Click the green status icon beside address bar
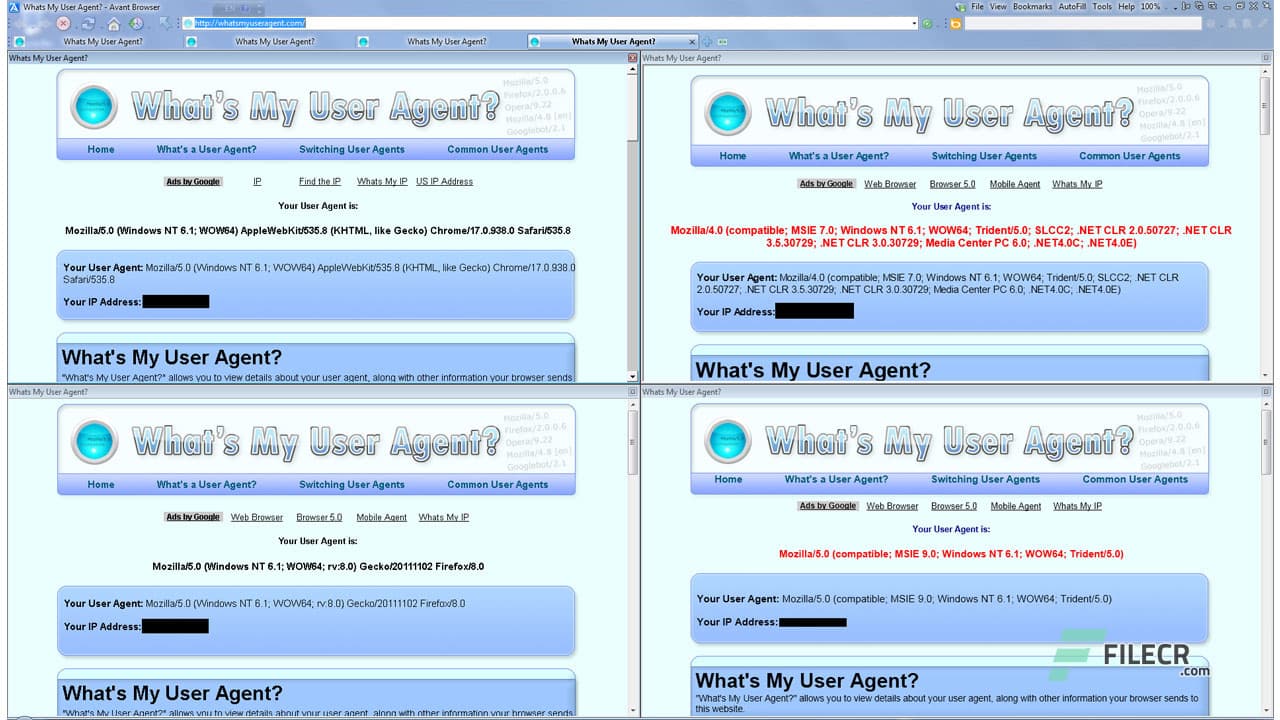 point(927,22)
